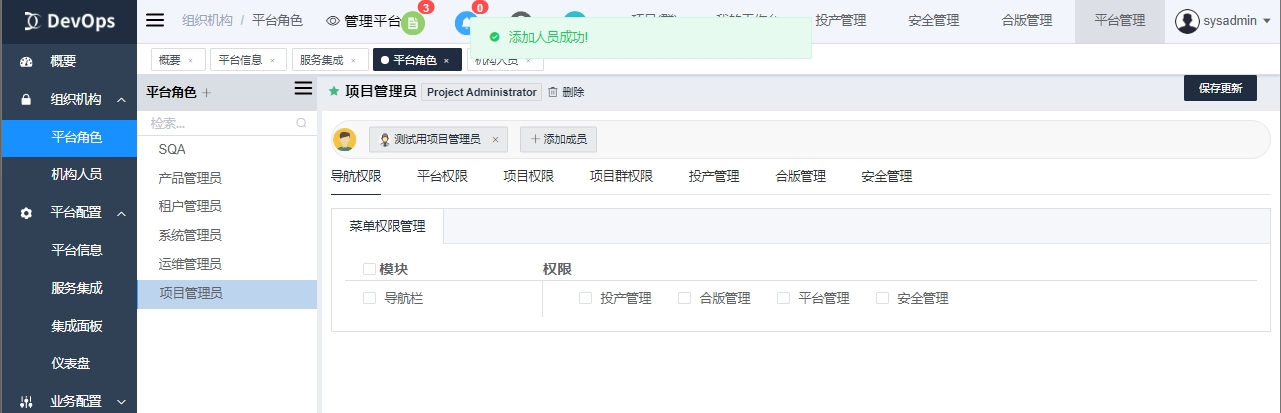This screenshot has width=1281, height=413.
Task: Enable the 投产管理 permission checkbox
Action: [586, 298]
